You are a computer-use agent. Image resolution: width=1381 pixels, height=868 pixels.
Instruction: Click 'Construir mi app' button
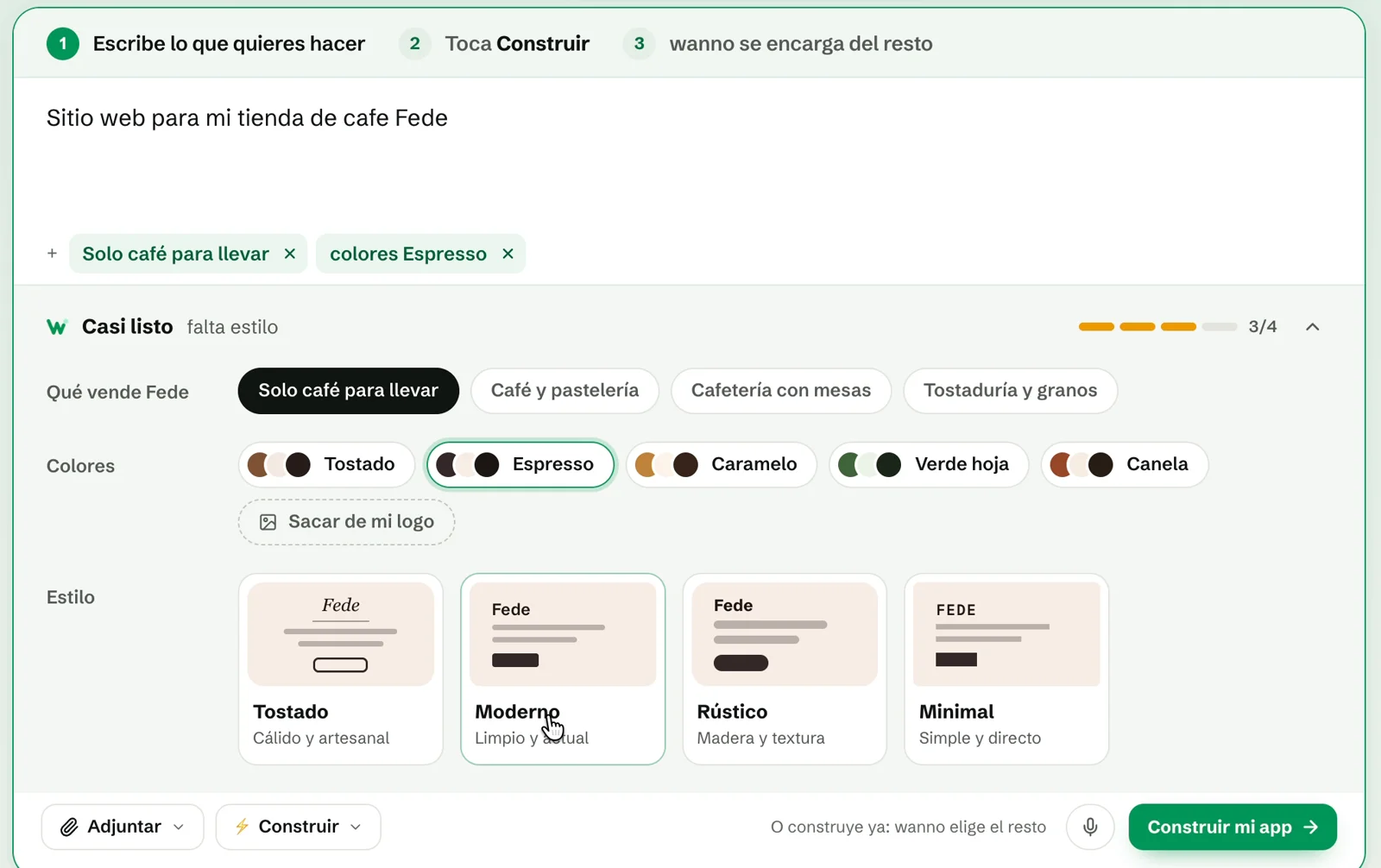1233,827
